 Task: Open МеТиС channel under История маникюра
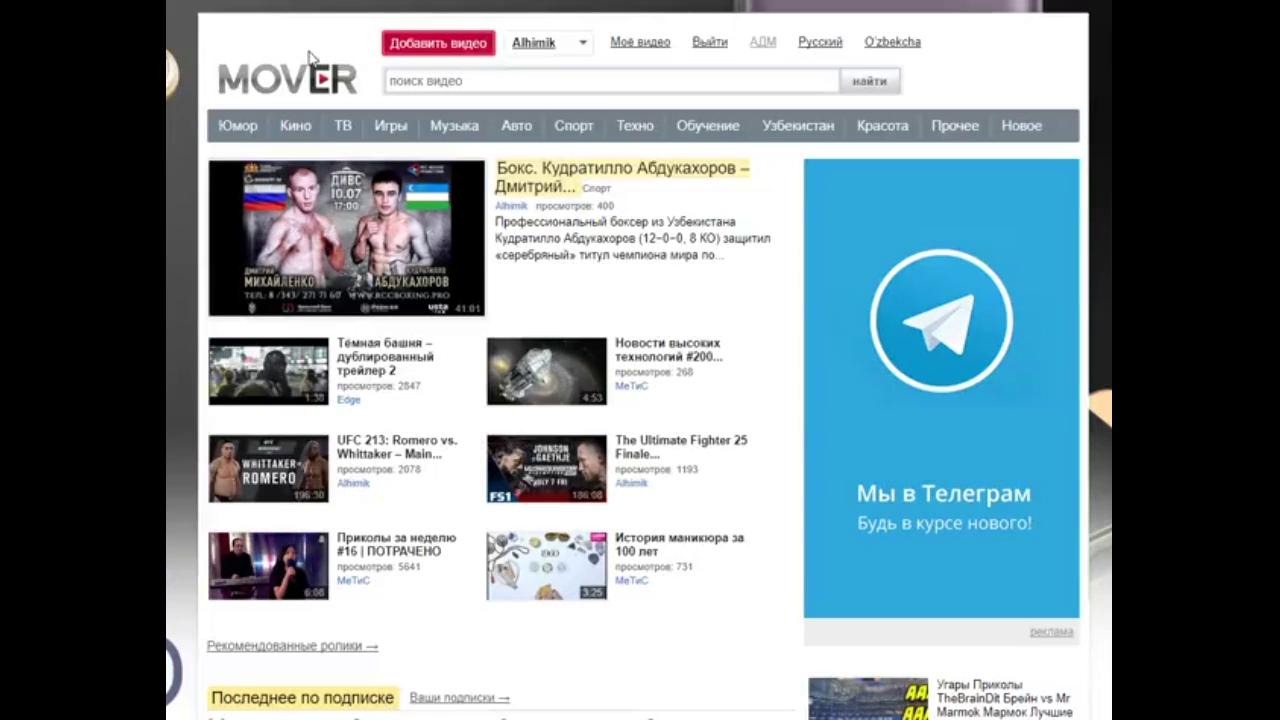[631, 581]
